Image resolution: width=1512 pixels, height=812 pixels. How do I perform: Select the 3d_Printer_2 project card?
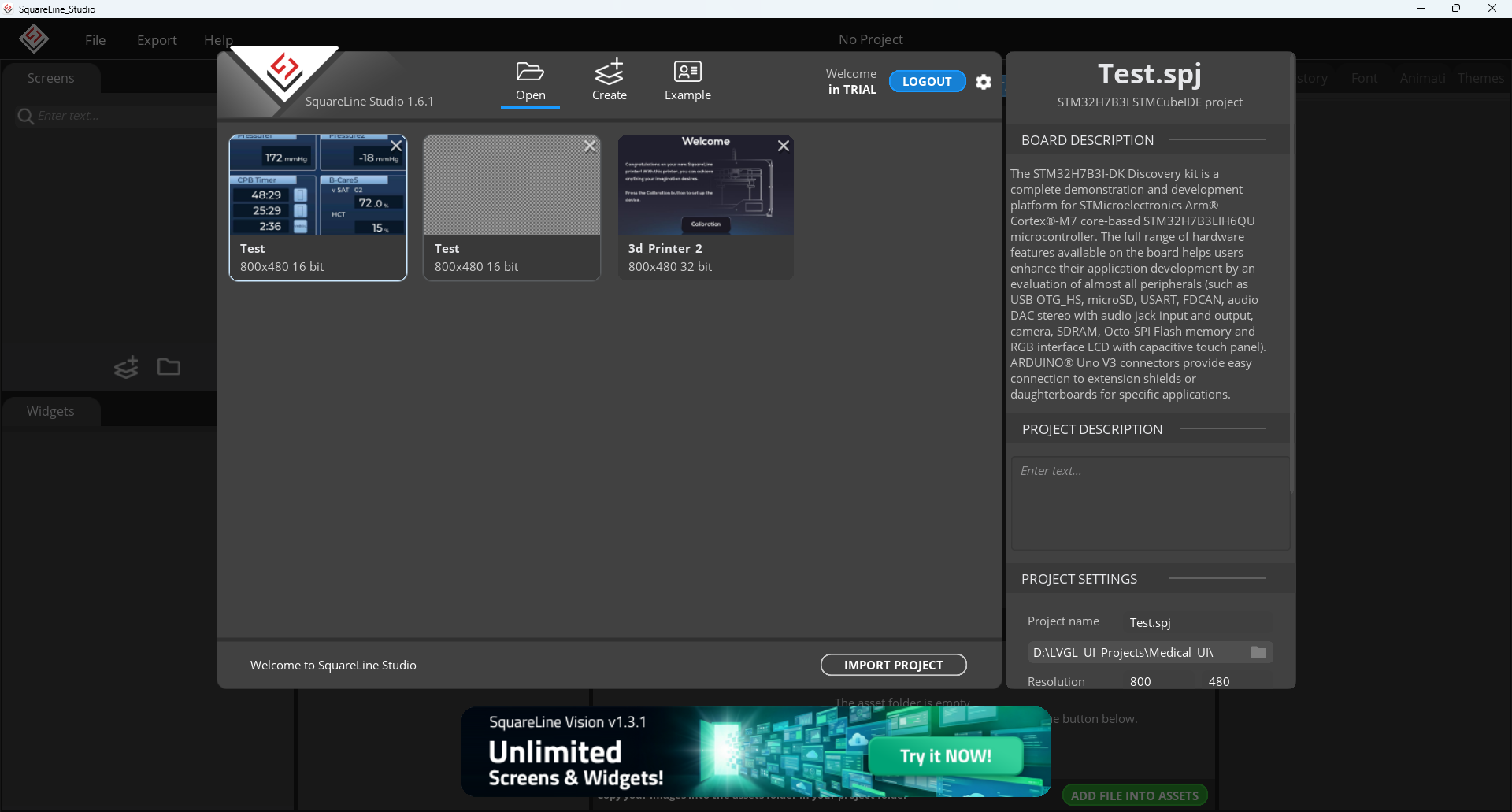pos(706,208)
